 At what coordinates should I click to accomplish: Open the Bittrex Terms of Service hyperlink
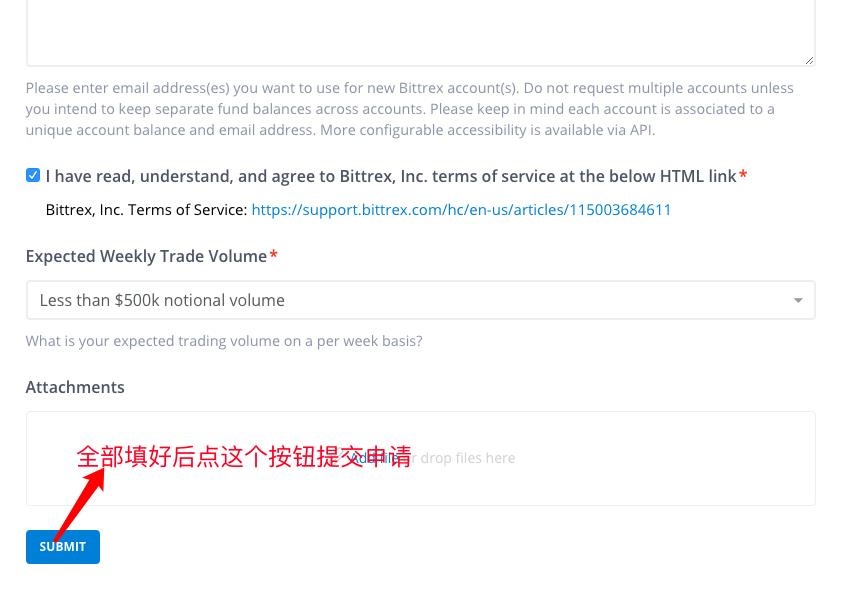[x=461, y=209]
